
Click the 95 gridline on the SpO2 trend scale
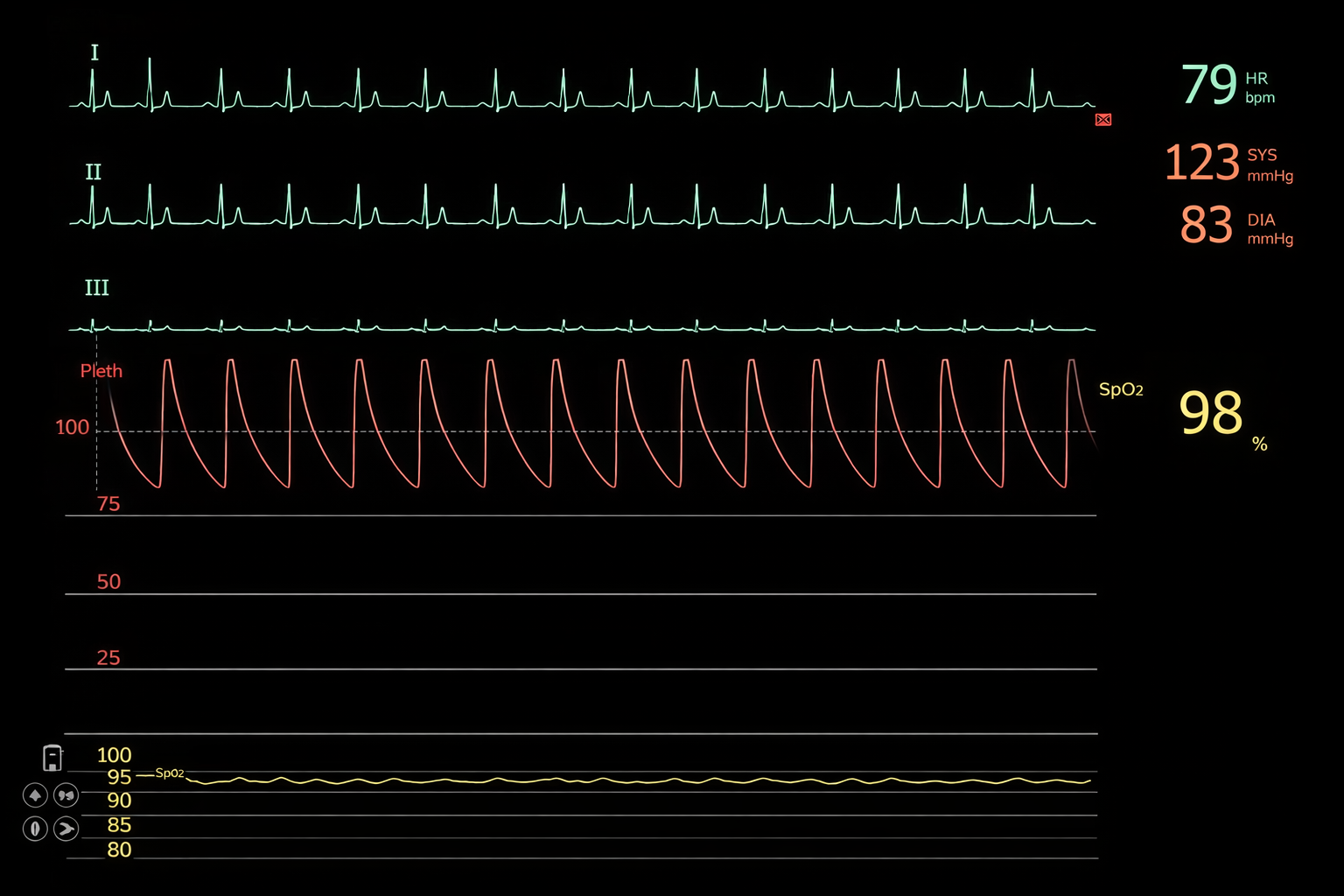tap(119, 778)
